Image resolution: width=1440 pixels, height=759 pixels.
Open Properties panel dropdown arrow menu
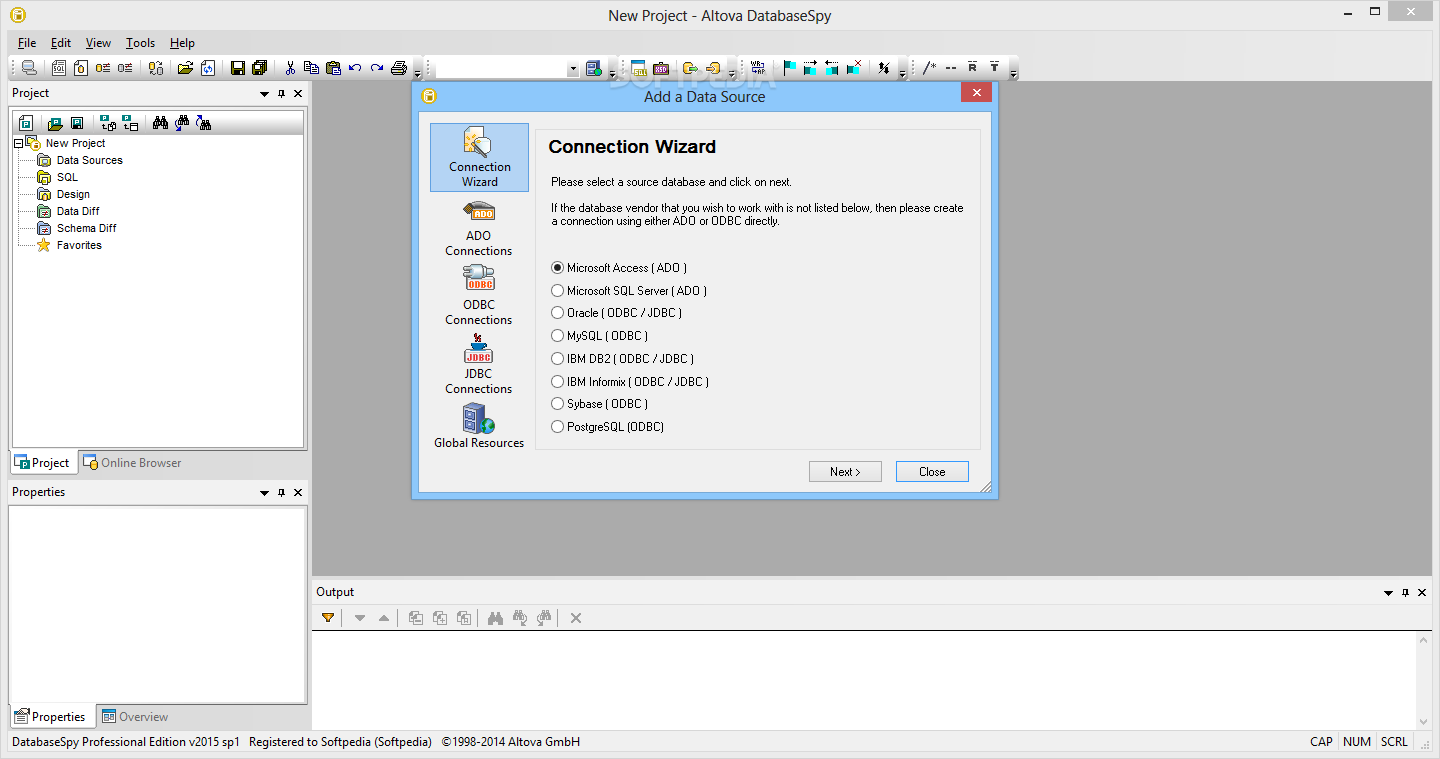click(x=264, y=493)
